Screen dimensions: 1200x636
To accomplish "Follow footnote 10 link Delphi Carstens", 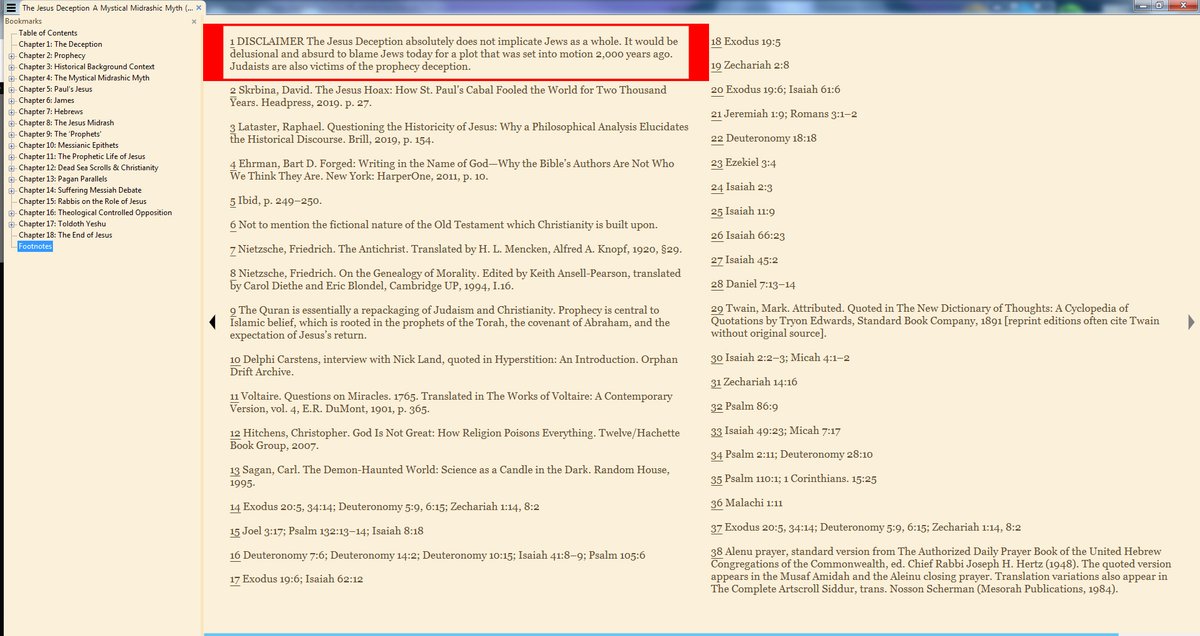I will coord(235,359).
